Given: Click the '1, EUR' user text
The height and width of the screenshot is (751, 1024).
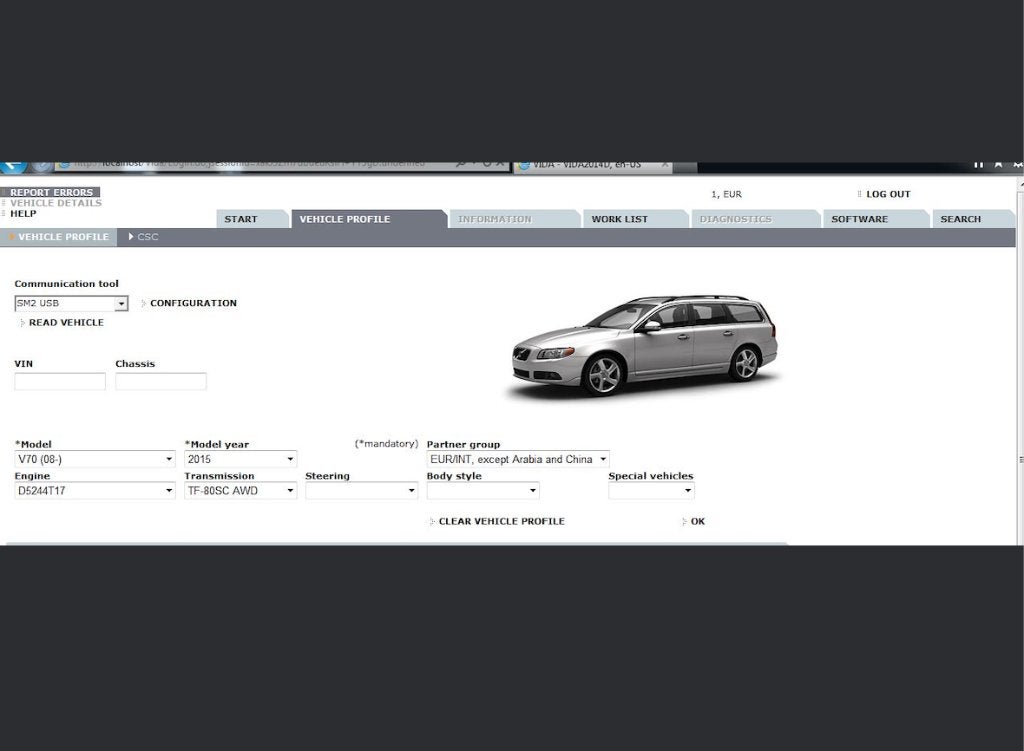Looking at the screenshot, I should click(726, 194).
